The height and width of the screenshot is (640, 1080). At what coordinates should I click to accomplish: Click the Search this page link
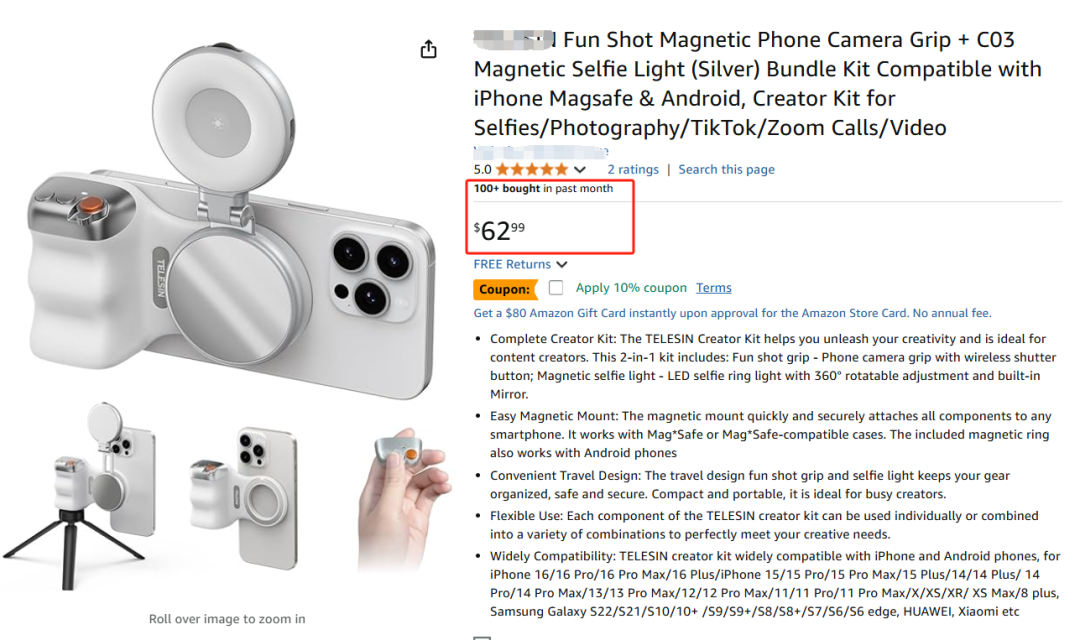pos(727,169)
